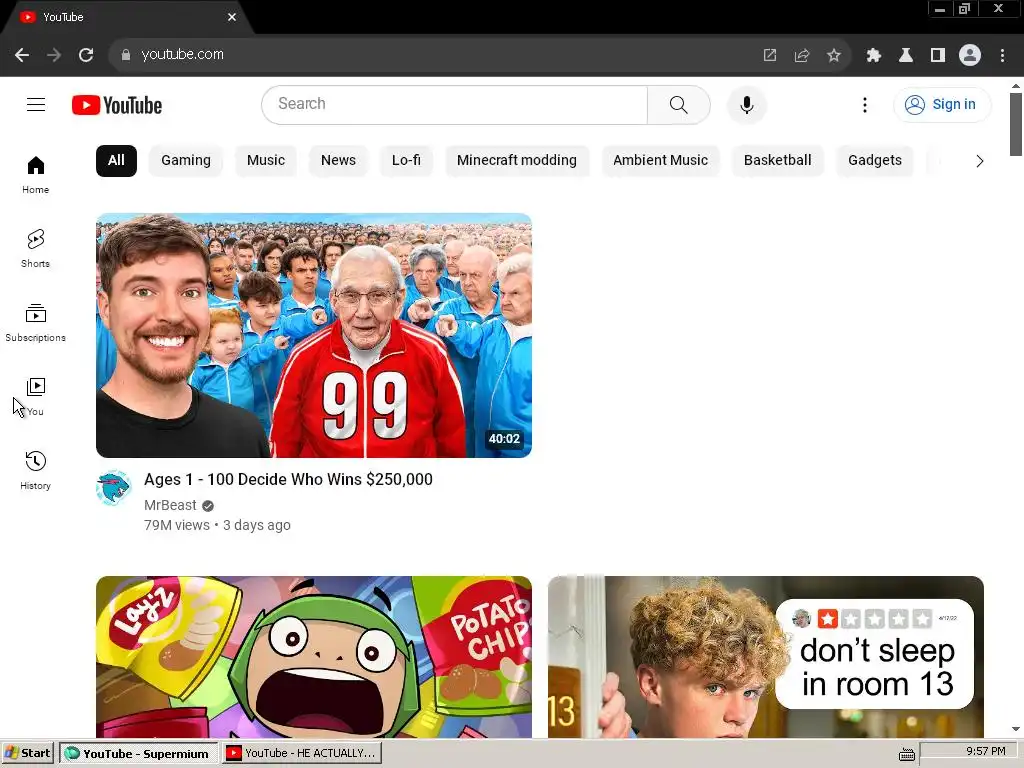
Task: Select the Ambient Music chip
Action: (x=660, y=161)
